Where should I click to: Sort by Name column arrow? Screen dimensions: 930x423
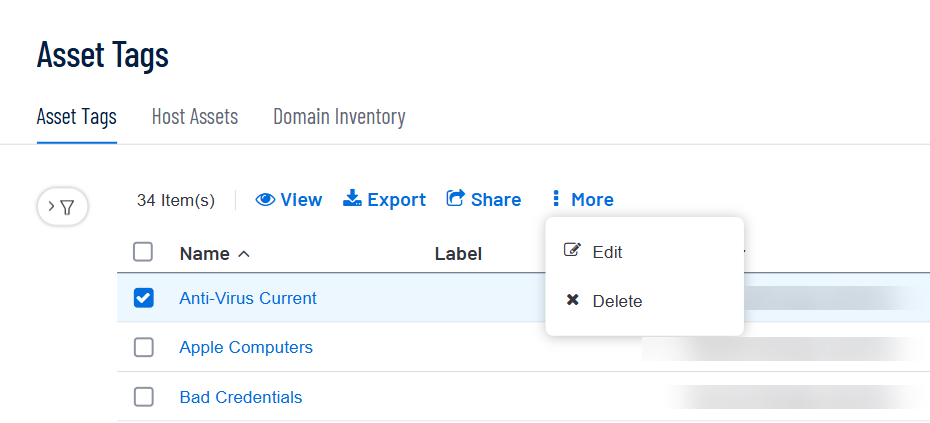[243, 255]
